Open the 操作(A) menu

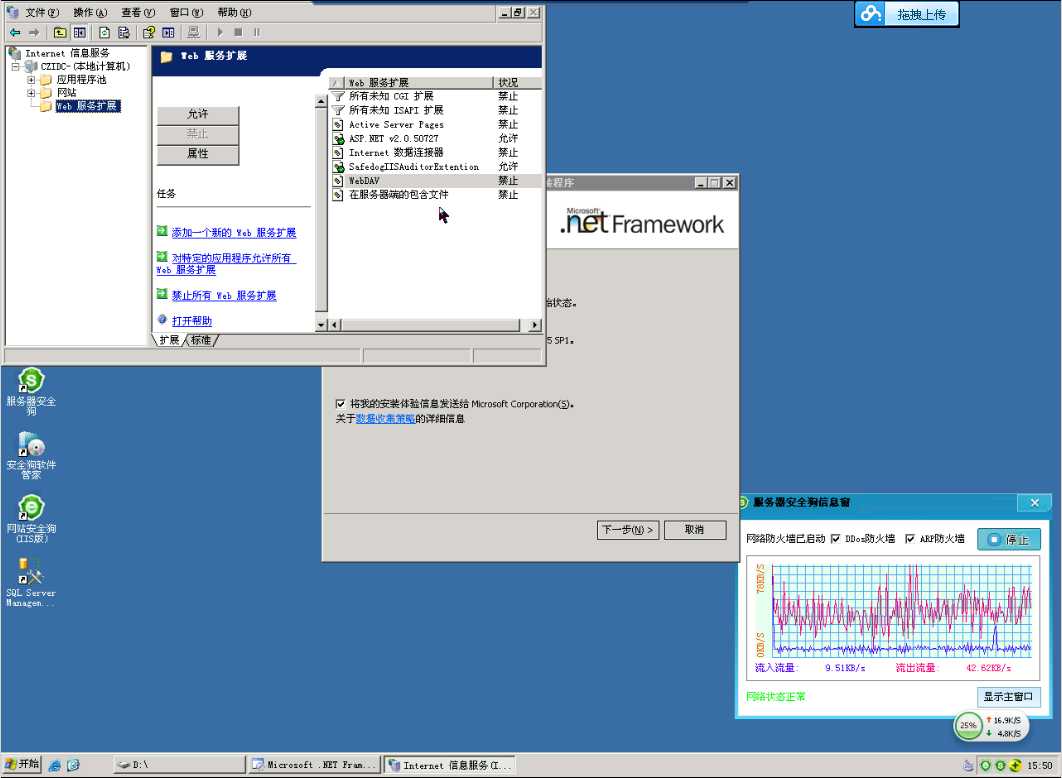[x=90, y=12]
